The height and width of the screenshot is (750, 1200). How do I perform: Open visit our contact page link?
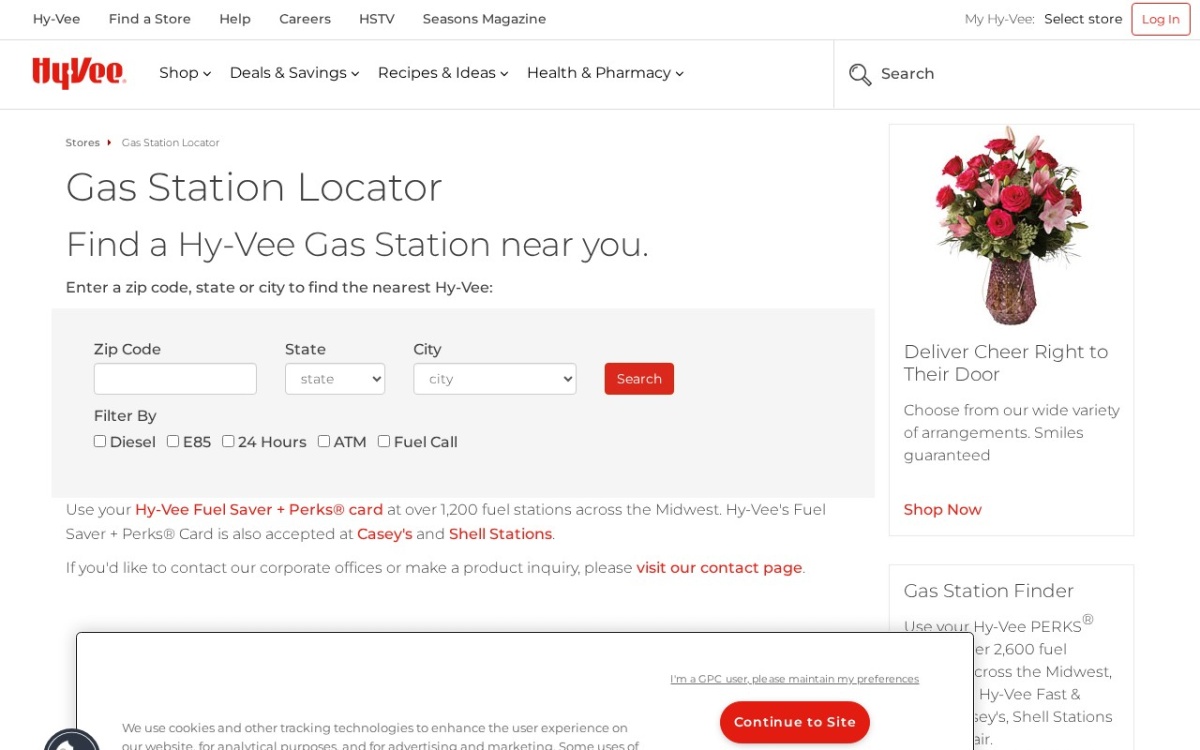719,568
